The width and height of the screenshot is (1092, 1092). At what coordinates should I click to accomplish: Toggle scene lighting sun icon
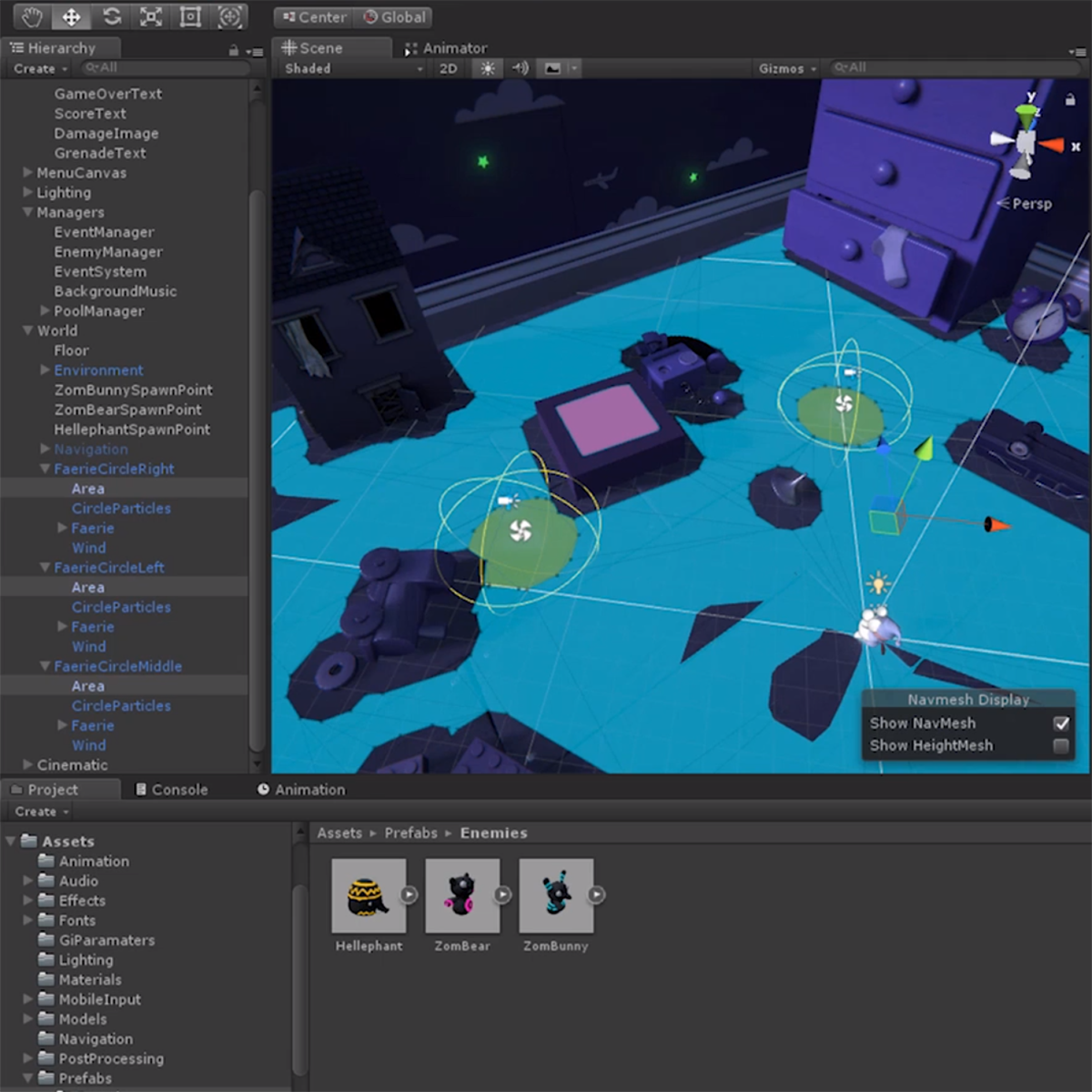[x=488, y=68]
